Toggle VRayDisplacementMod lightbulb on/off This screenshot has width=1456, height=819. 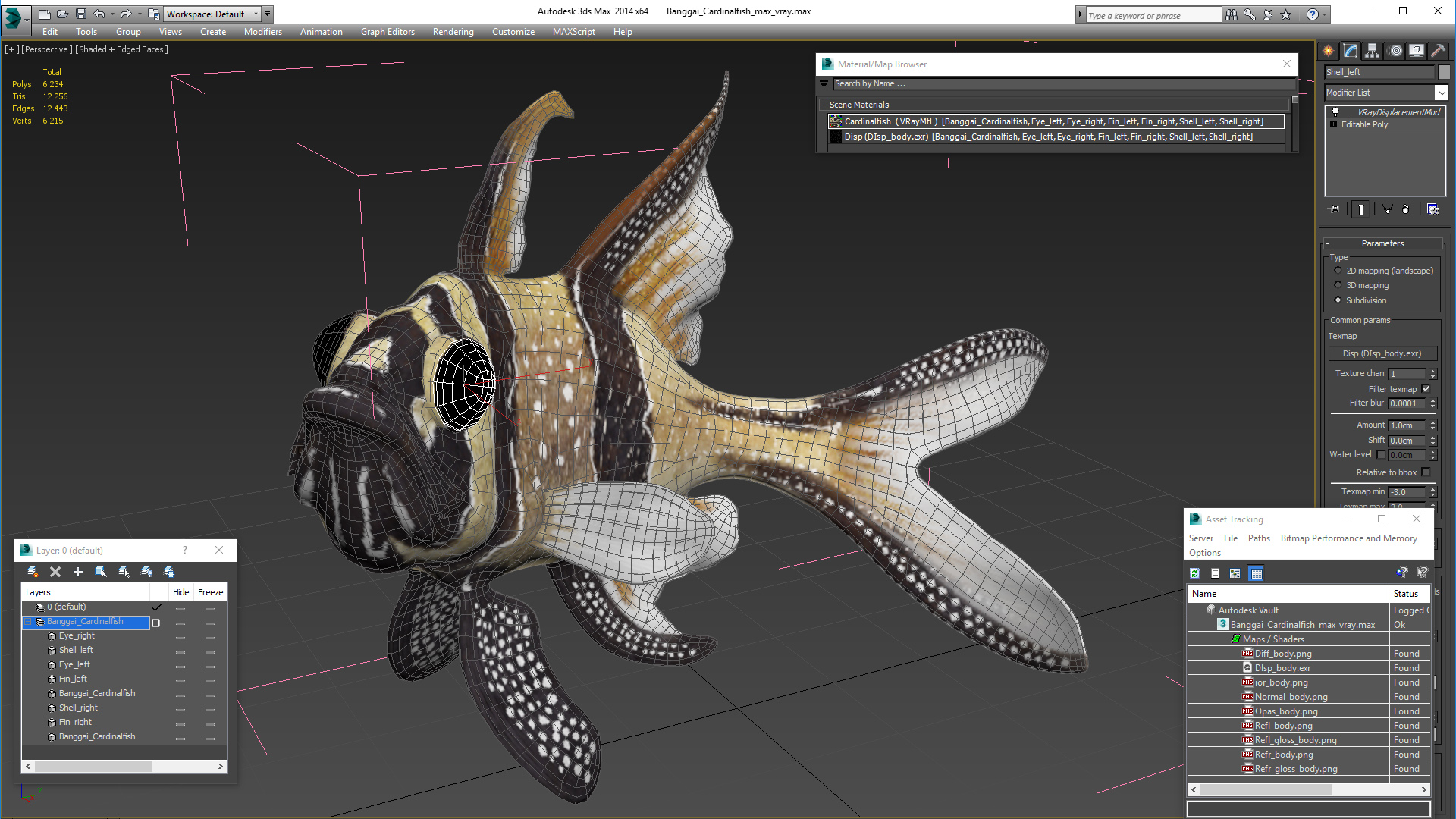coord(1335,112)
